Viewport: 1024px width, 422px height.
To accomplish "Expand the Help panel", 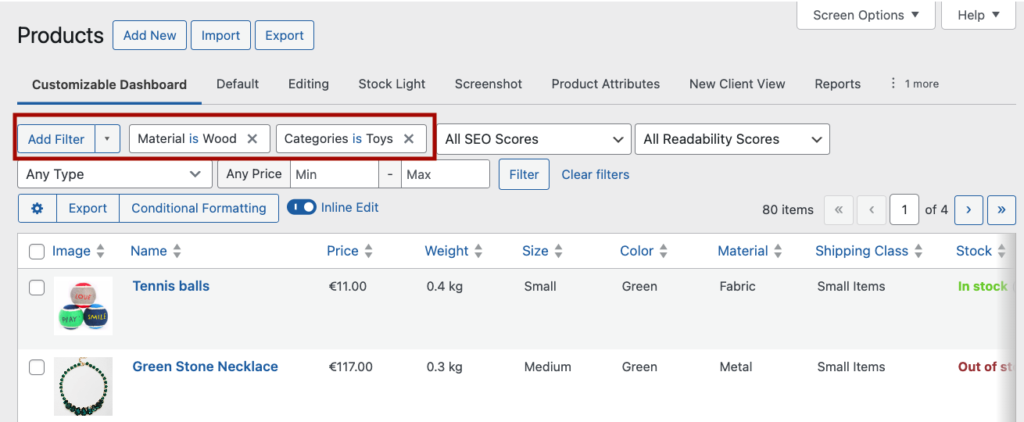I will [x=978, y=15].
